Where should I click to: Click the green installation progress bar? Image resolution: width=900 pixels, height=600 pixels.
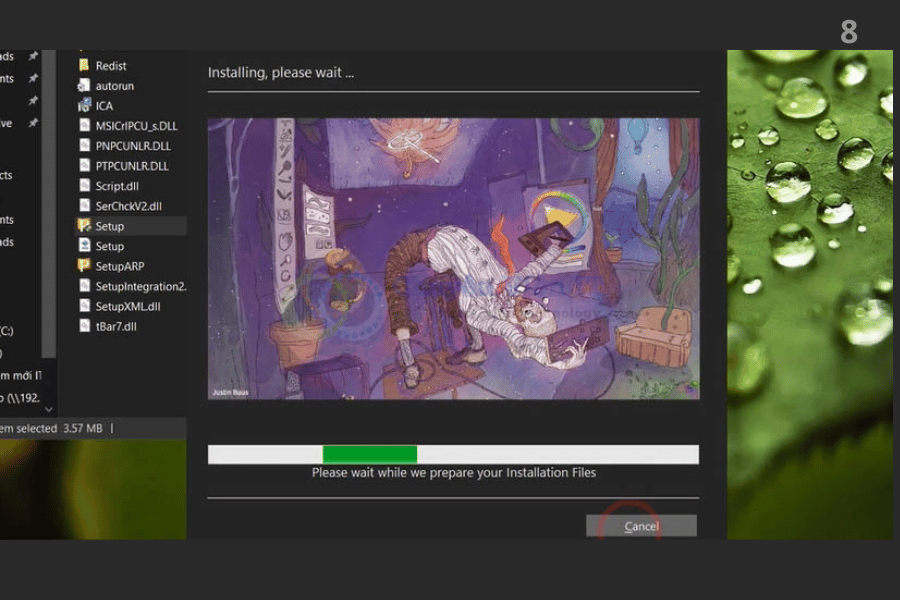click(369, 454)
